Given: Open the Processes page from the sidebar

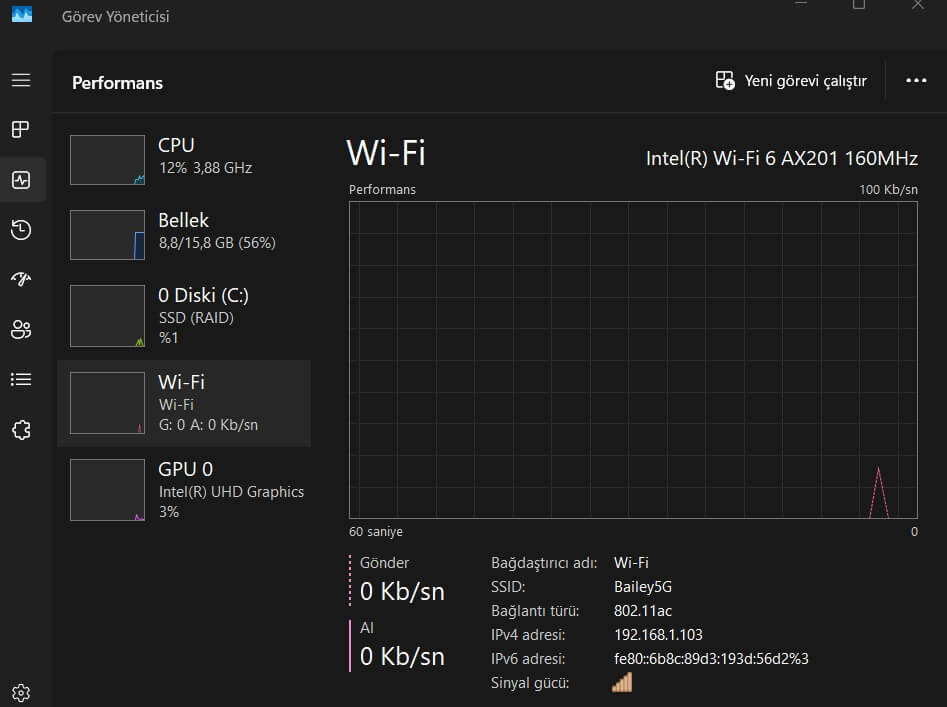Looking at the screenshot, I should point(21,130).
